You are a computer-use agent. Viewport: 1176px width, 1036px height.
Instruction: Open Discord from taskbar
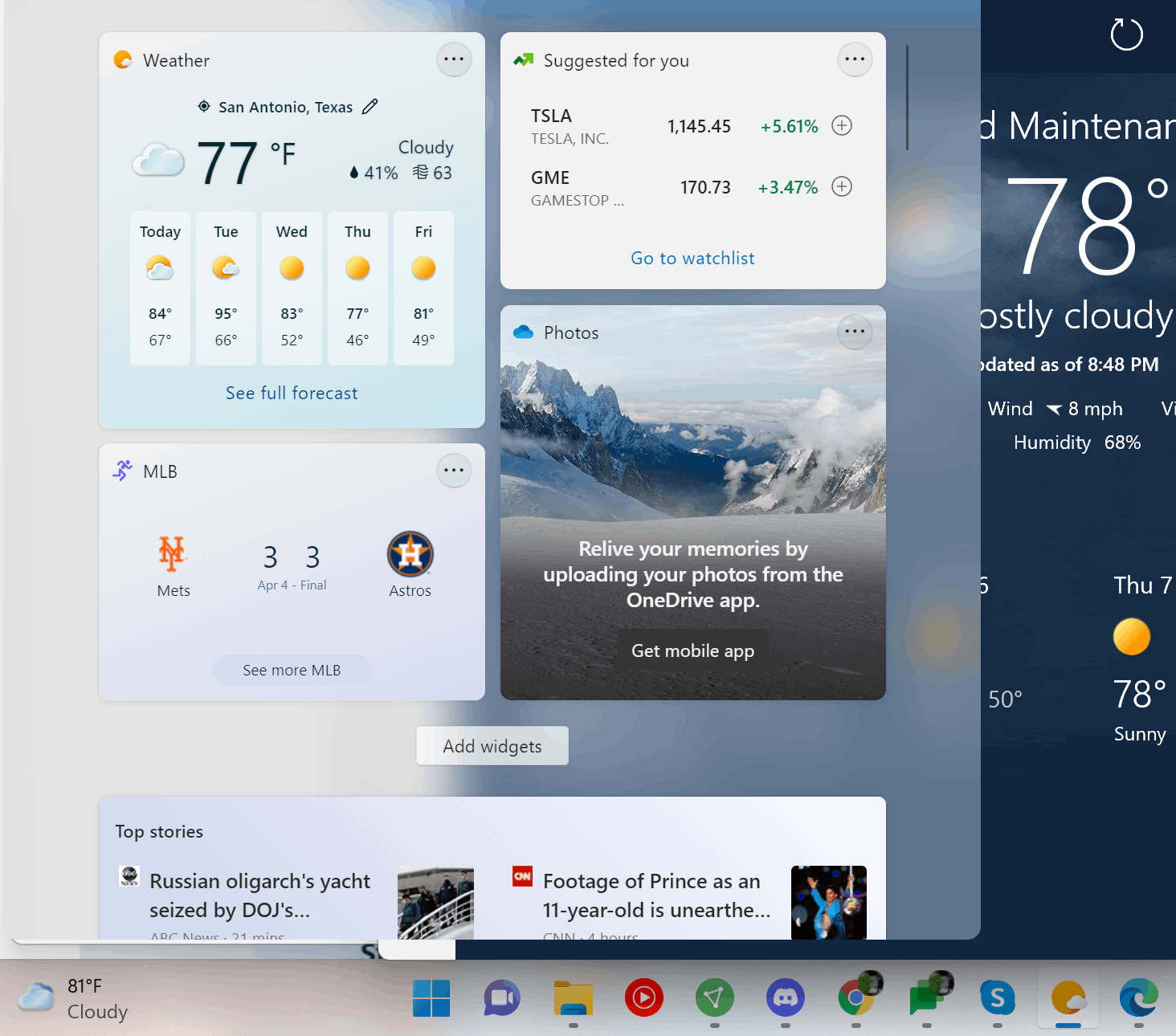click(x=786, y=998)
